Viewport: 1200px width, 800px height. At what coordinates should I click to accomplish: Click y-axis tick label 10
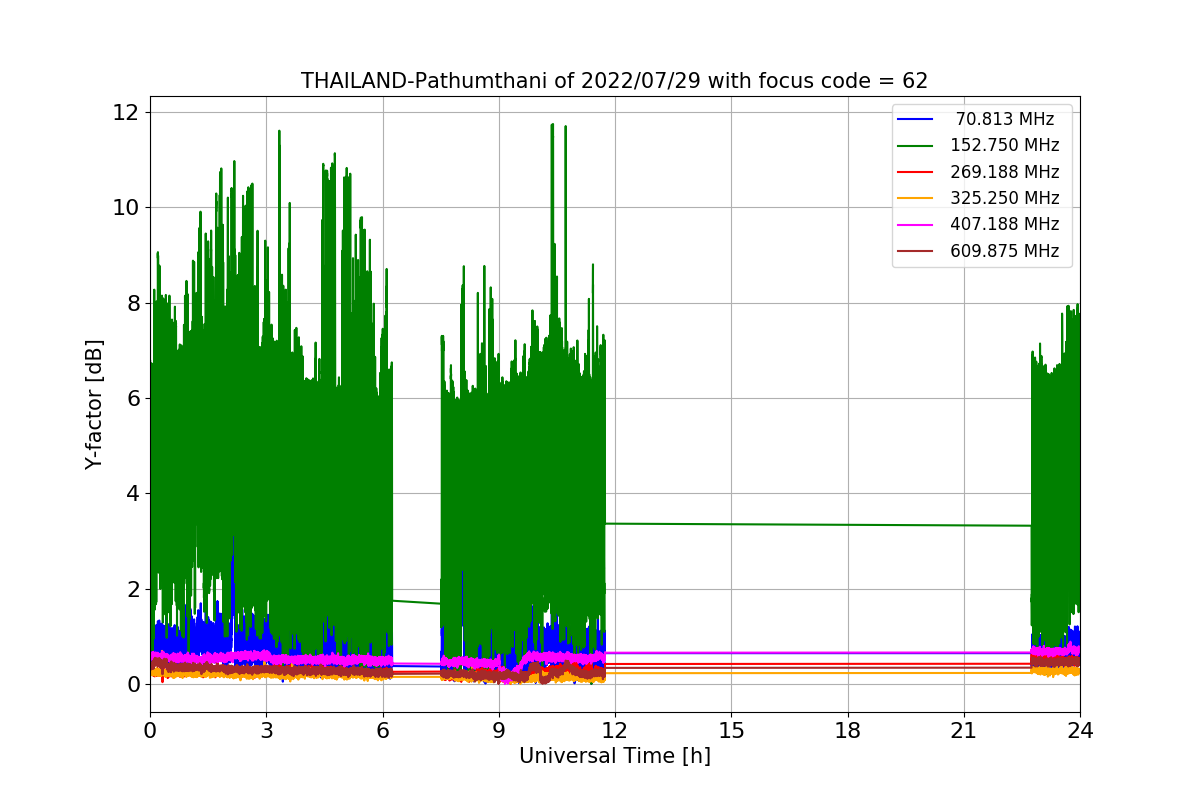pos(128,207)
